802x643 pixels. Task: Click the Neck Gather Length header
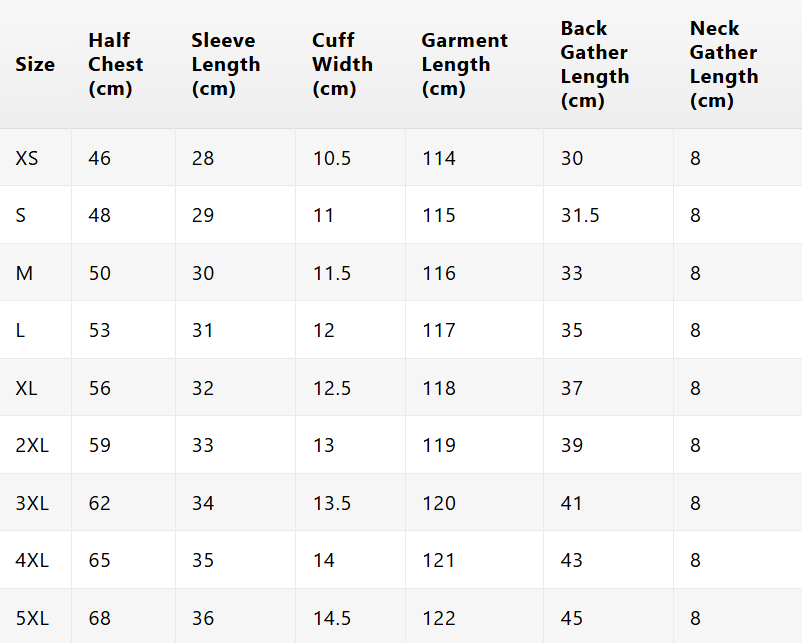click(724, 64)
